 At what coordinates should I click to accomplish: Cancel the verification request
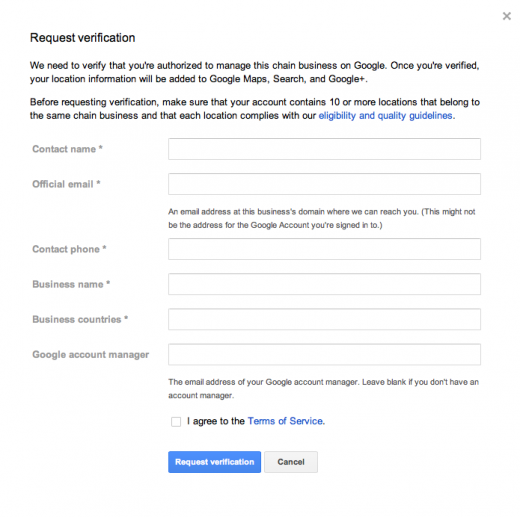tap(291, 462)
